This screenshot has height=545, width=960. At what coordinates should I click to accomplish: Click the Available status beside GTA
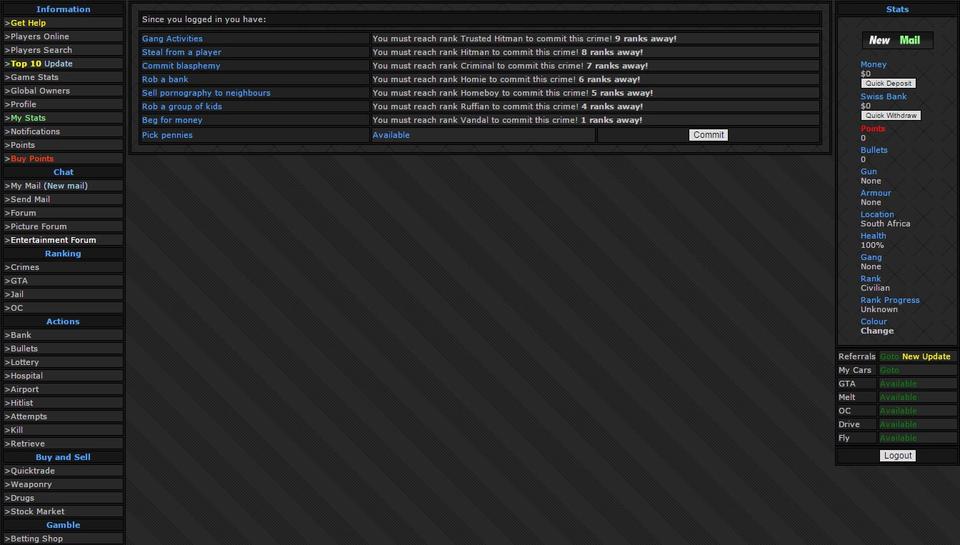click(x=898, y=384)
